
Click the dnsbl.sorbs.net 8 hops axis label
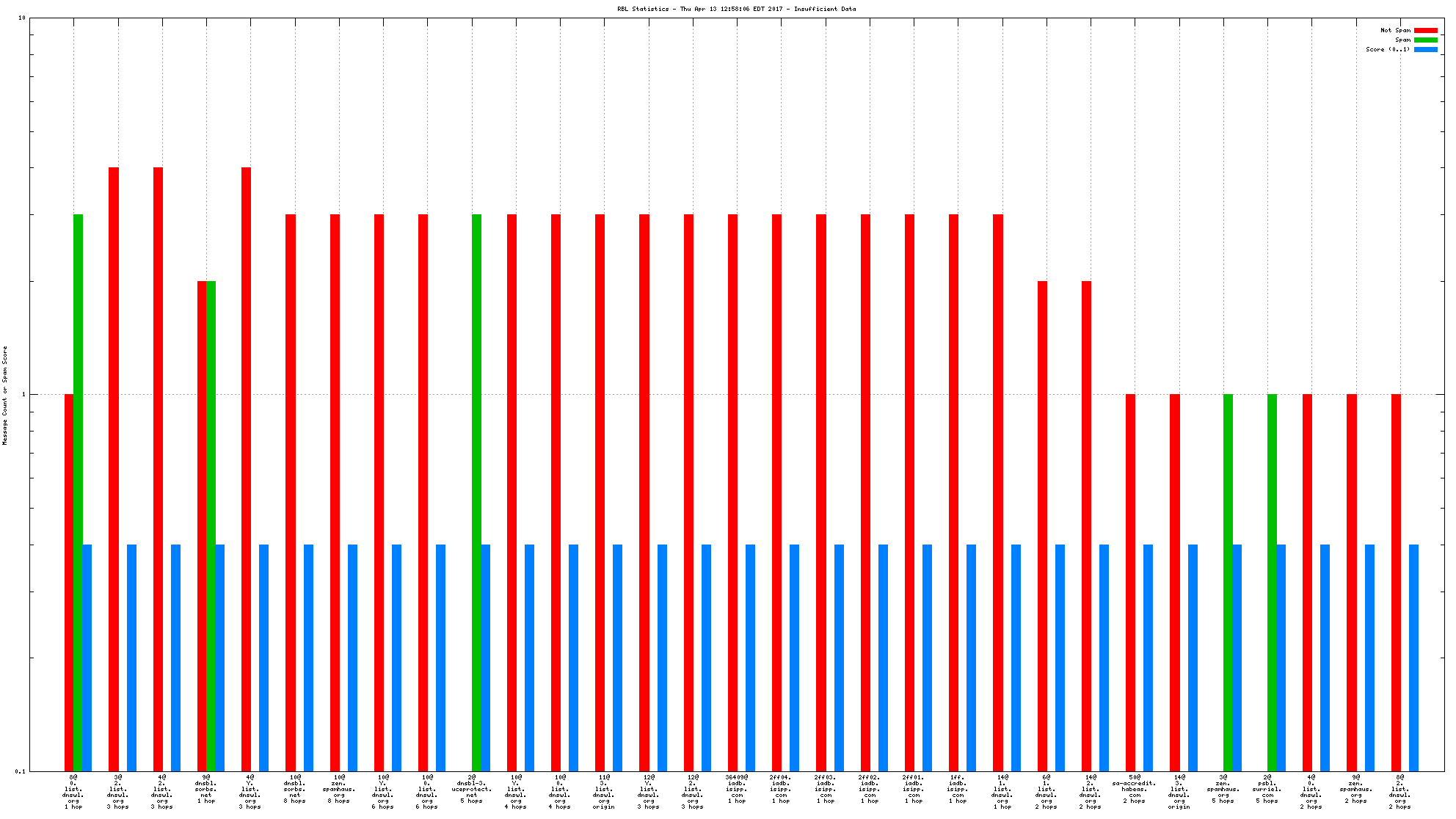tap(294, 789)
